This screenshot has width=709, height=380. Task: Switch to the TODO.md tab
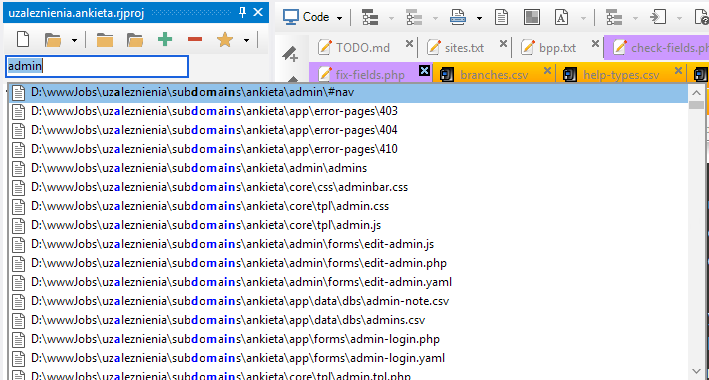pos(362,48)
